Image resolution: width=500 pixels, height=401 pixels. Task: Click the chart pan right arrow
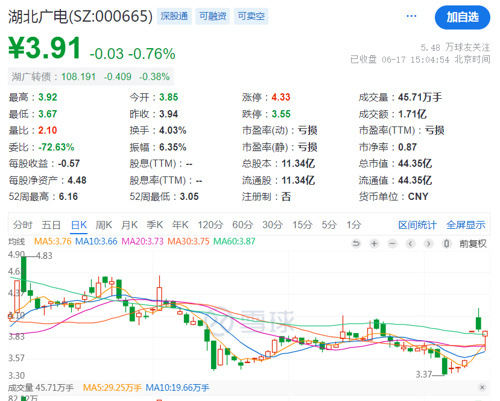click(x=428, y=244)
